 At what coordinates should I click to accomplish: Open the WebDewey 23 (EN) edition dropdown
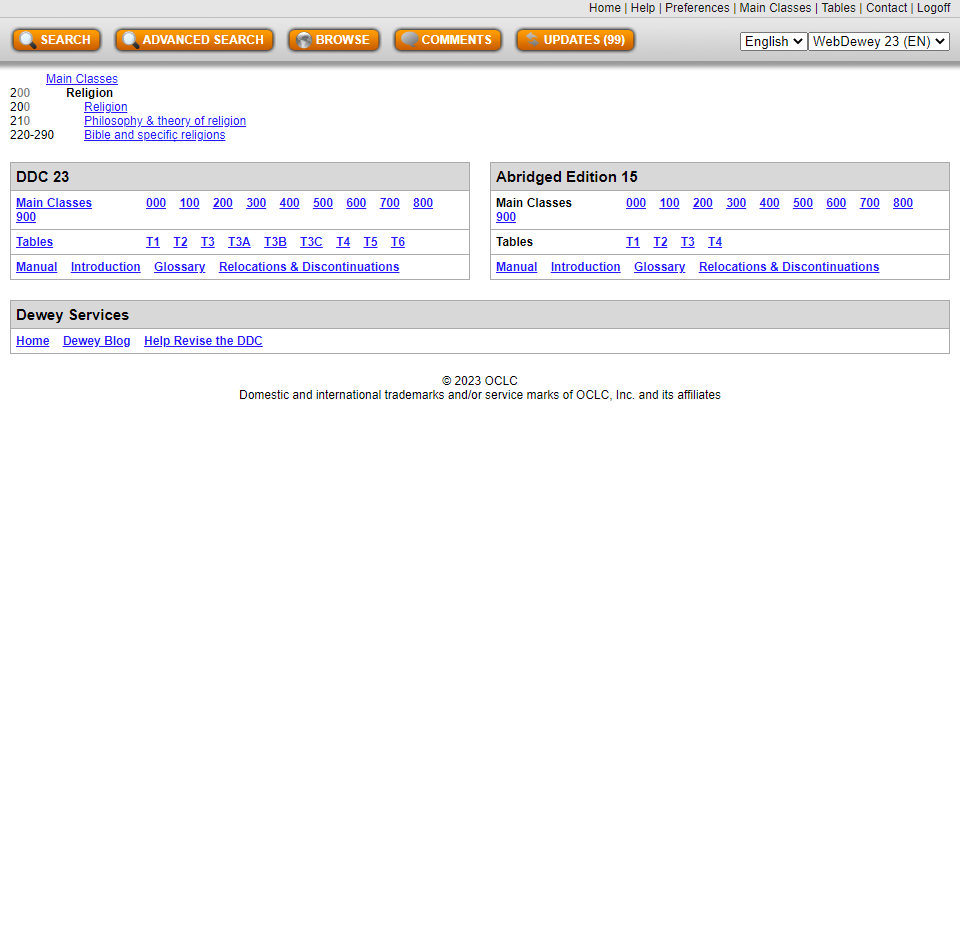878,41
